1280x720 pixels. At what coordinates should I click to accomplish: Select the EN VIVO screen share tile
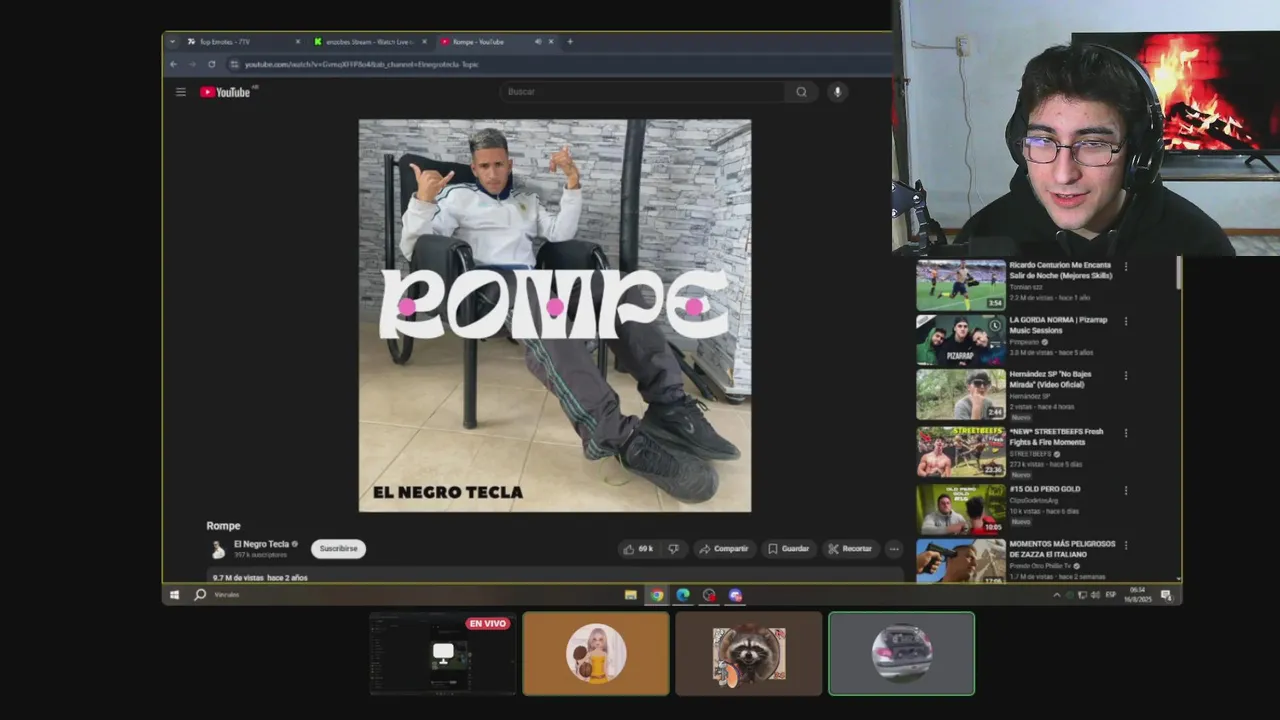click(443, 654)
